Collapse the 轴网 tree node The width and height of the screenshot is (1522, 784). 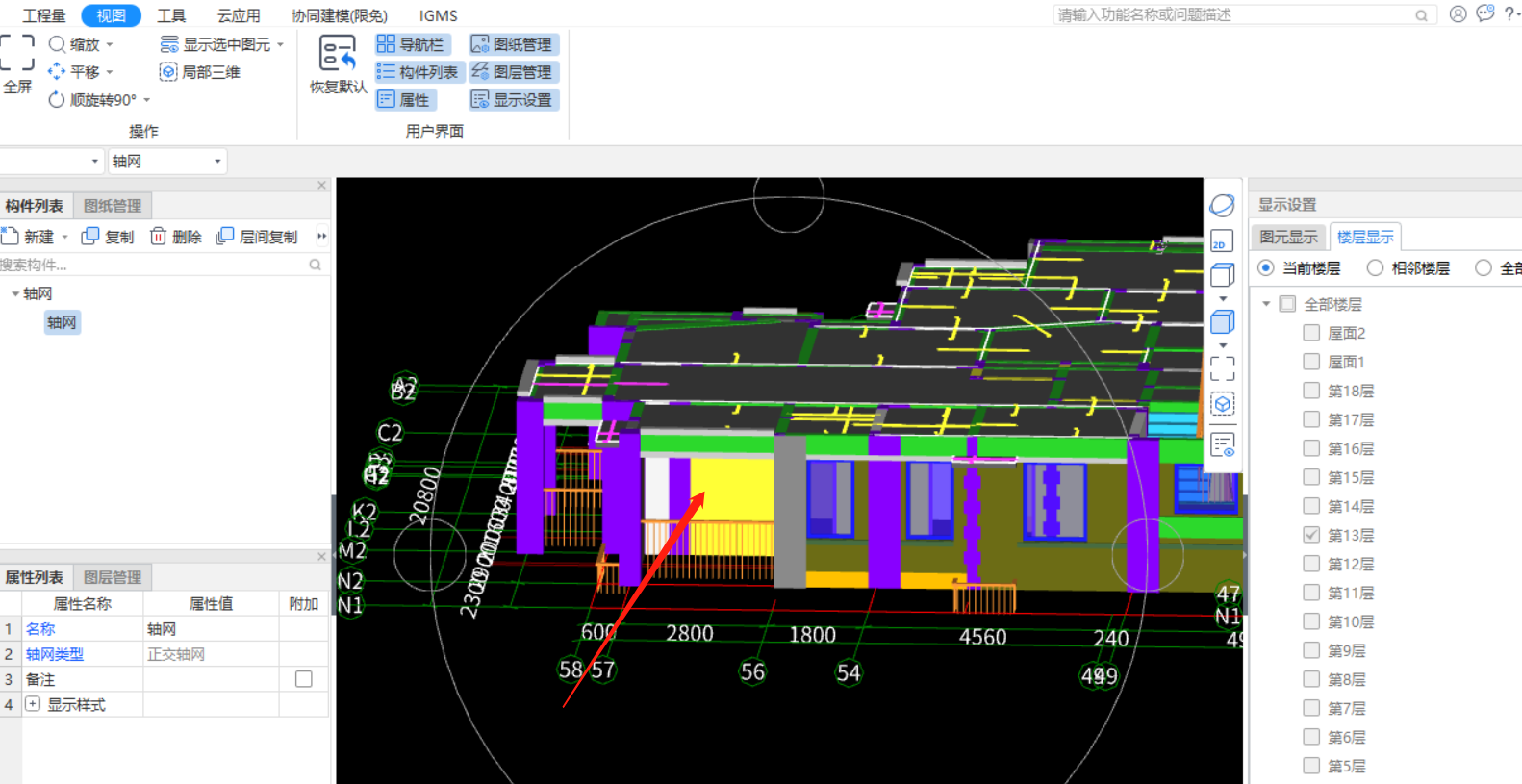(x=14, y=293)
